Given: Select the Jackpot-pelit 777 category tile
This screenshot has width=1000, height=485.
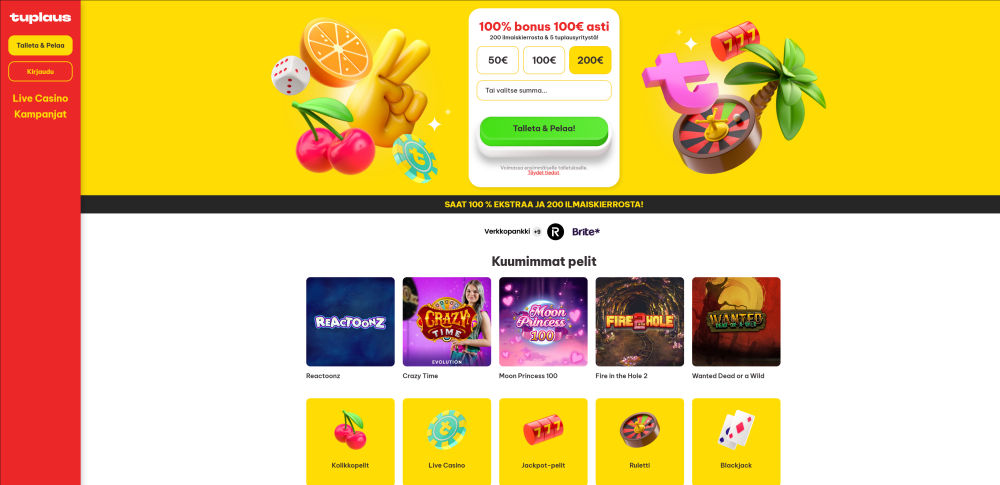Looking at the screenshot, I should point(543,442).
